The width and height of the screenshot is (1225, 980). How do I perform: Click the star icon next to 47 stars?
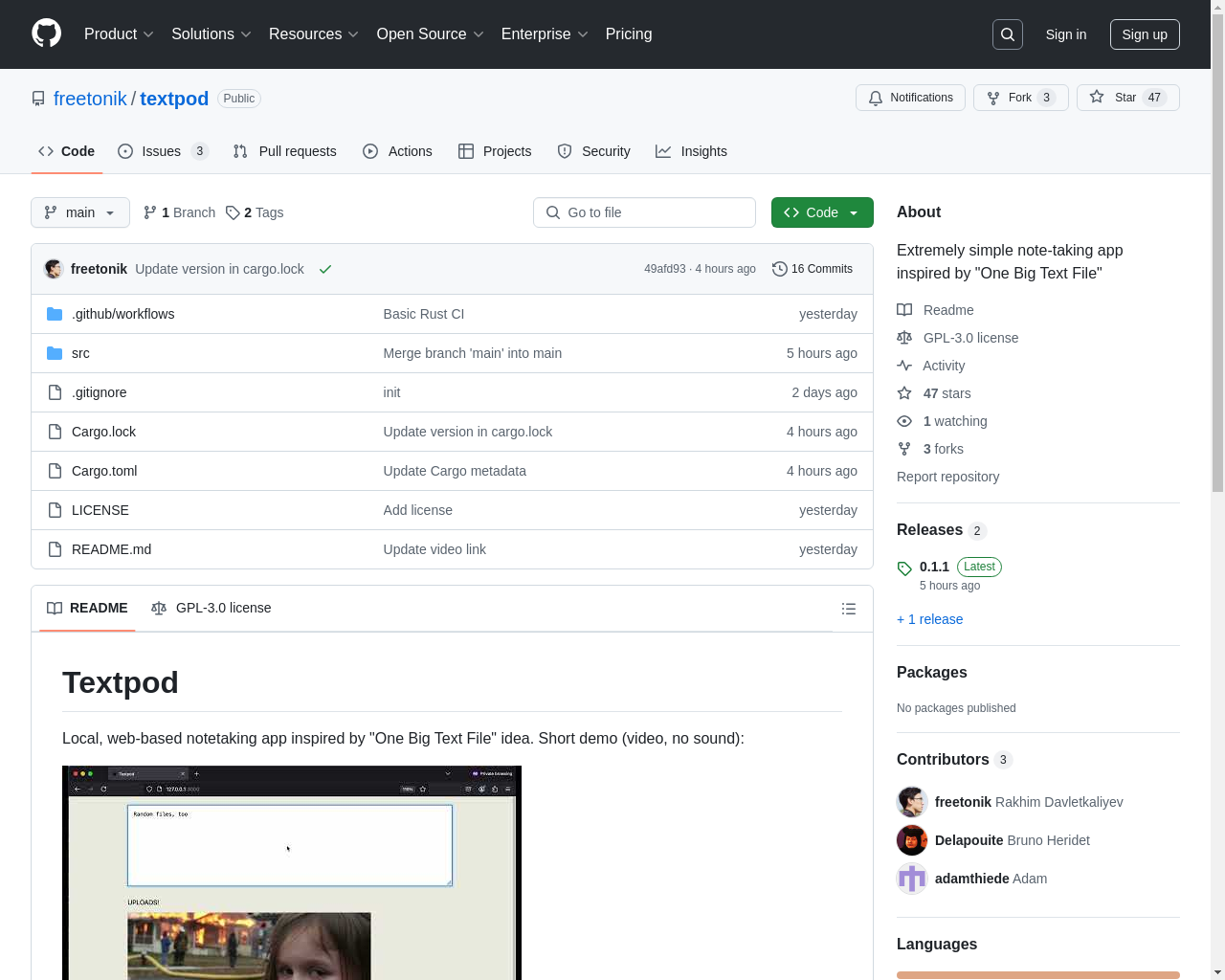click(904, 393)
